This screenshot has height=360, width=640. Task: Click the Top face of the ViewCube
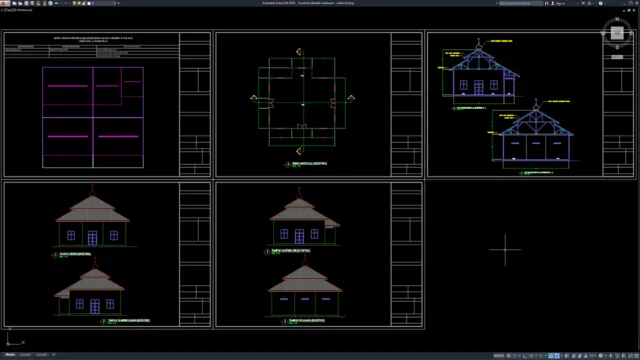click(x=617, y=33)
